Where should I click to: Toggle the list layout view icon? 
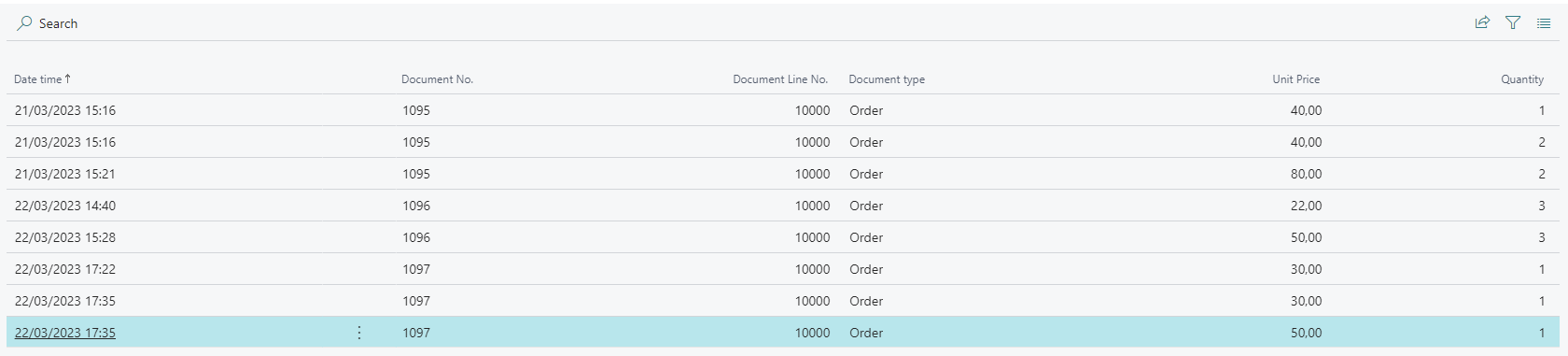coord(1544,22)
